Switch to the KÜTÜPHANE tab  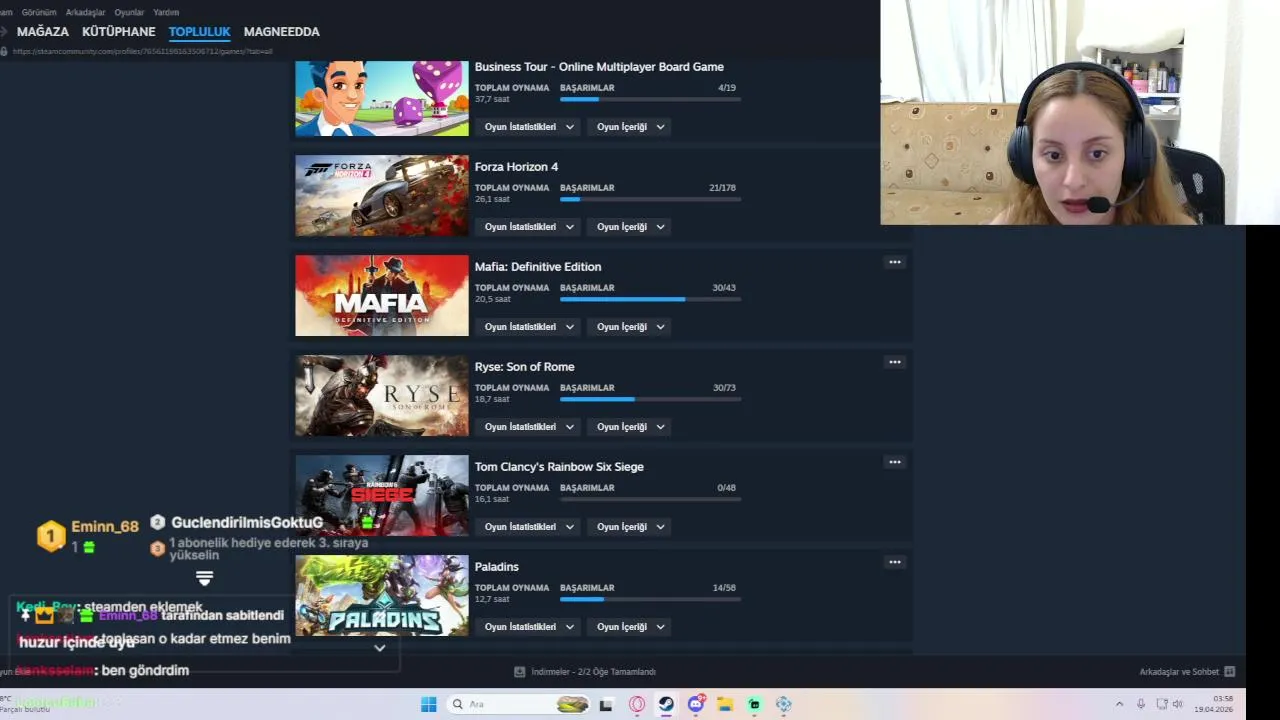(x=119, y=32)
